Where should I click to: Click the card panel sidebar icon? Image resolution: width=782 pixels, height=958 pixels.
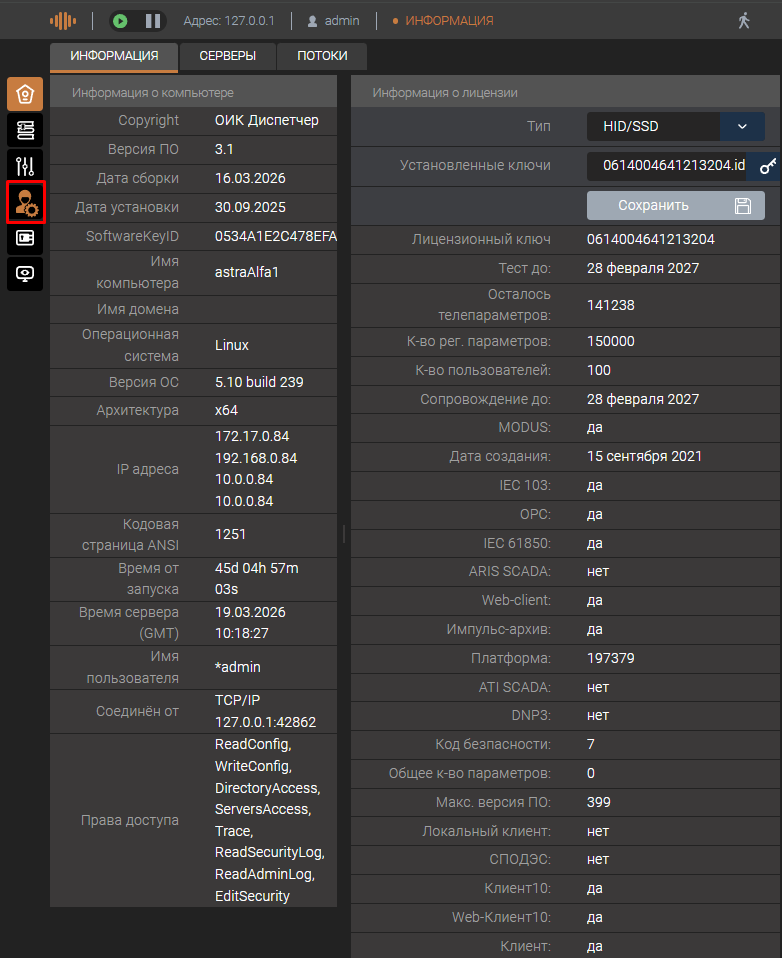pos(25,238)
